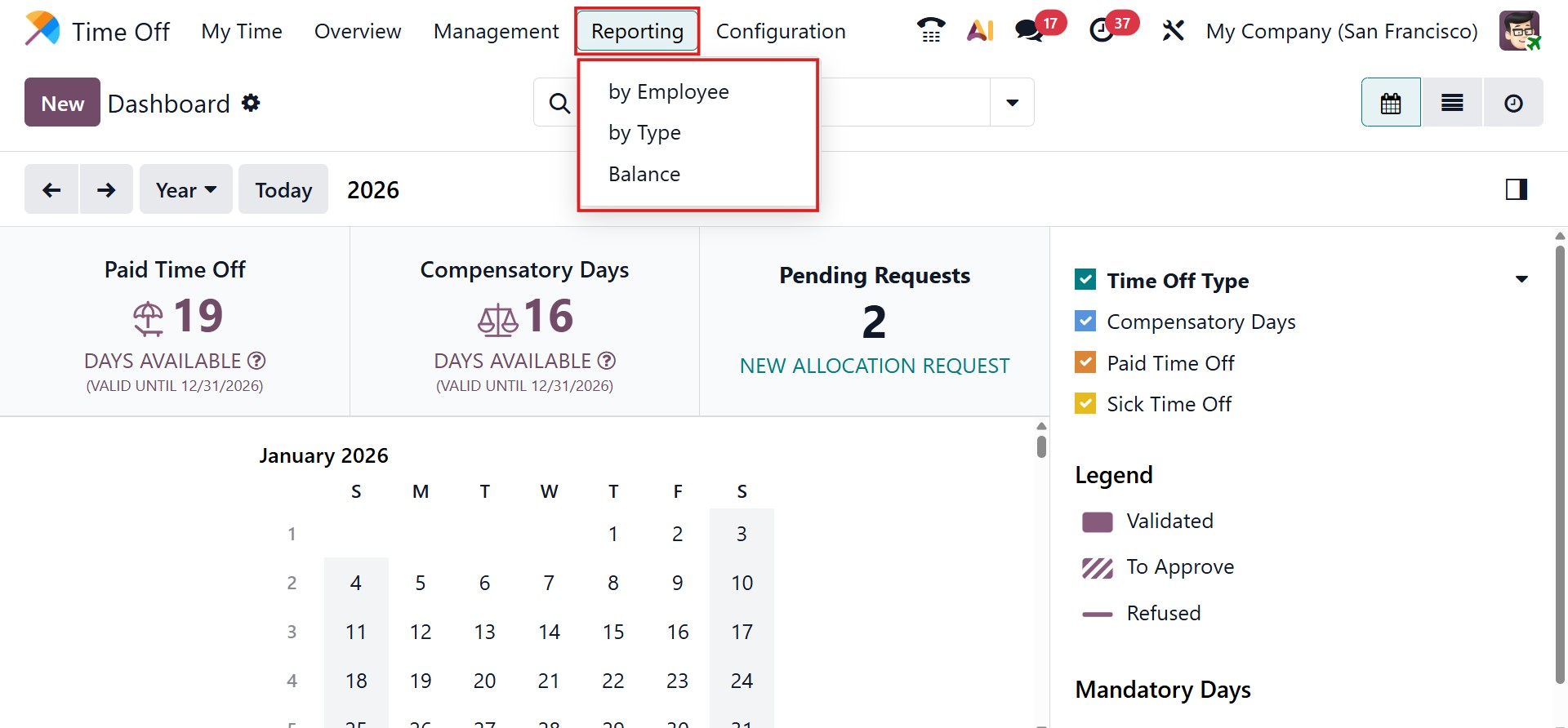This screenshot has height=728, width=1568.
Task: Choose Balance in the Reporting menu
Action: pos(644,174)
